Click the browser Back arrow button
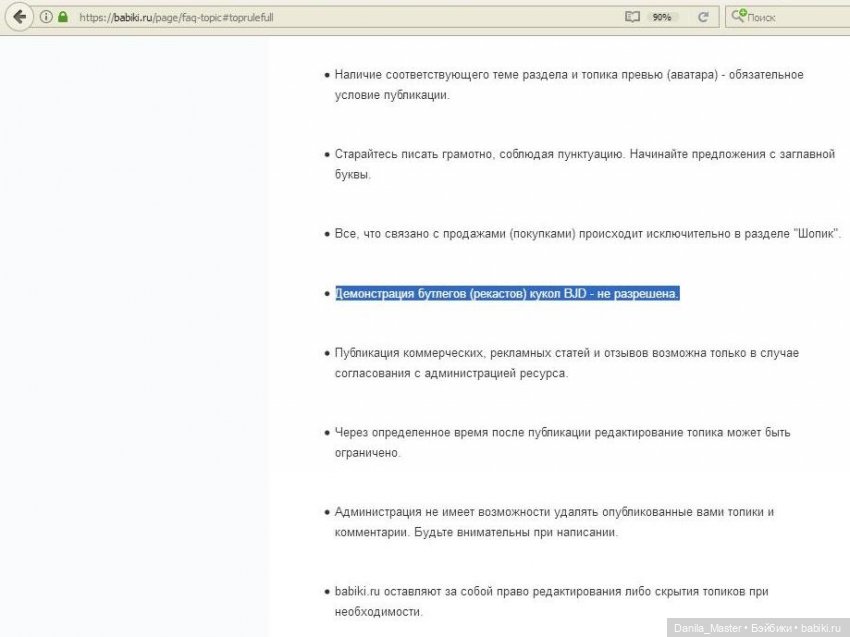Viewport: 850px width, 637px height. [19, 17]
